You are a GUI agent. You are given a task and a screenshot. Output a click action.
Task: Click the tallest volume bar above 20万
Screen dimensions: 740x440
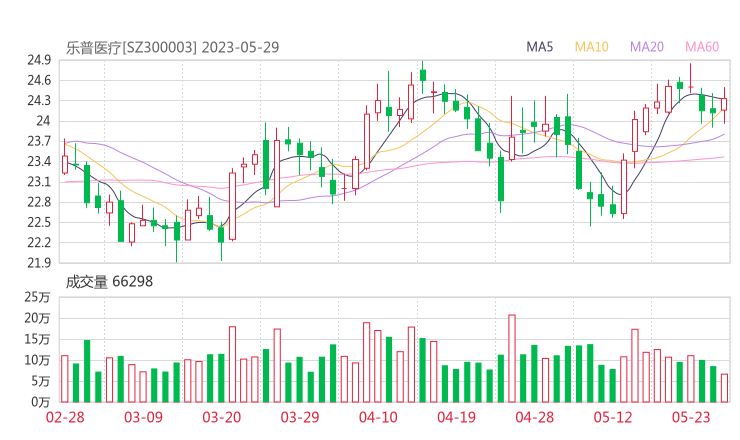click(512, 358)
